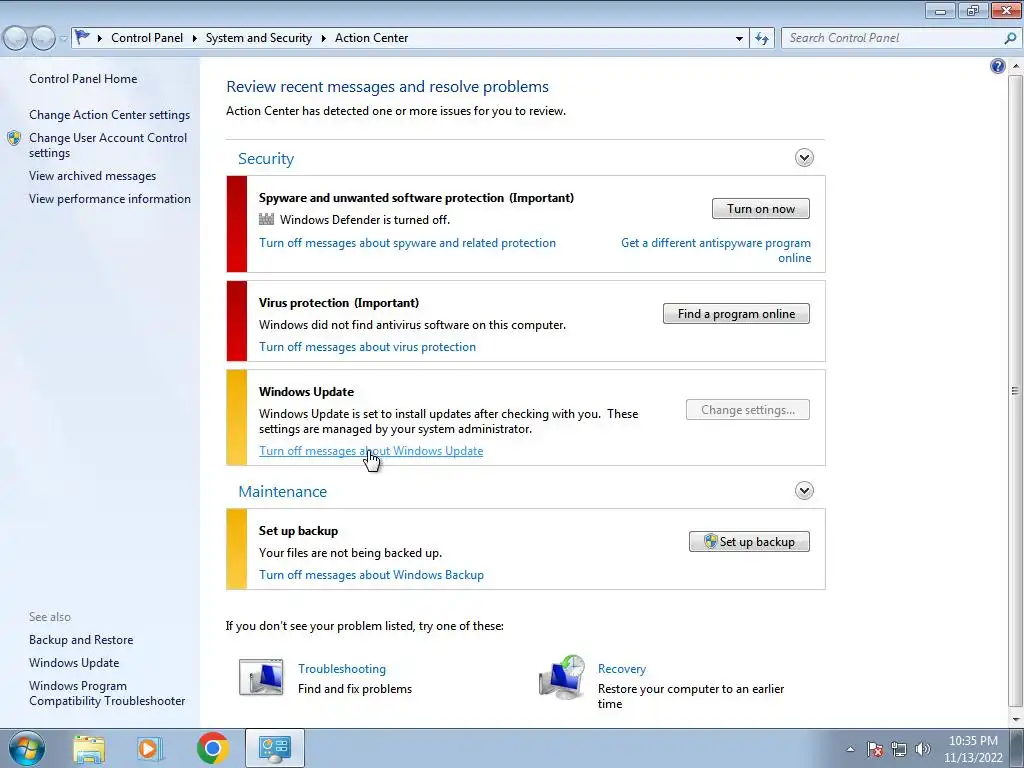
Task: Open Google Chrome from taskbar
Action: 213,748
